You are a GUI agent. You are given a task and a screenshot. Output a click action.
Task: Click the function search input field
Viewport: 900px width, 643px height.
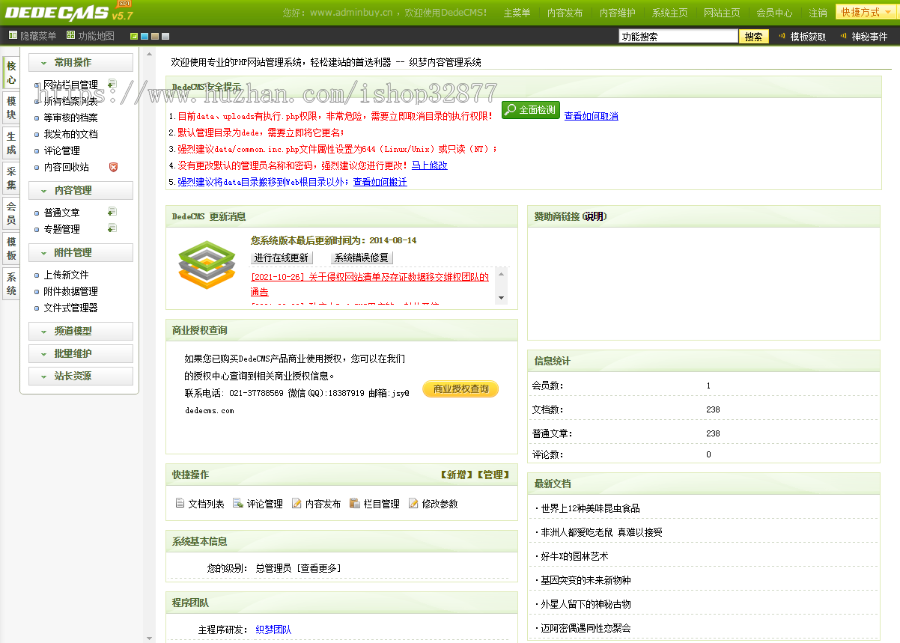(678, 36)
